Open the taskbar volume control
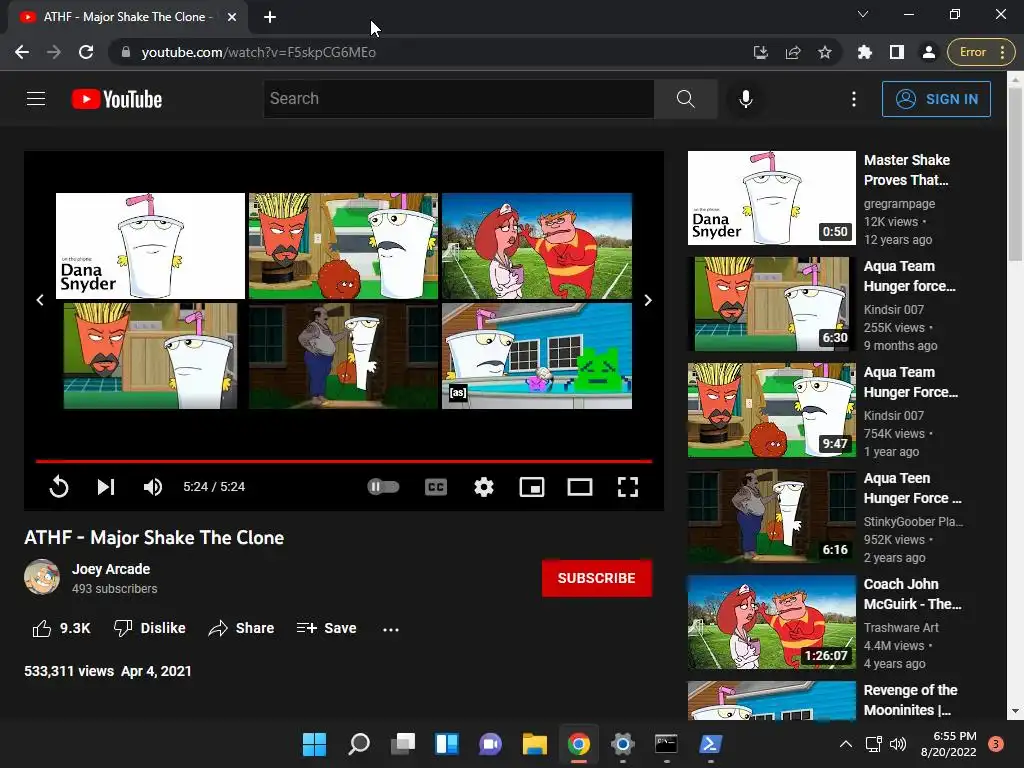 898,744
